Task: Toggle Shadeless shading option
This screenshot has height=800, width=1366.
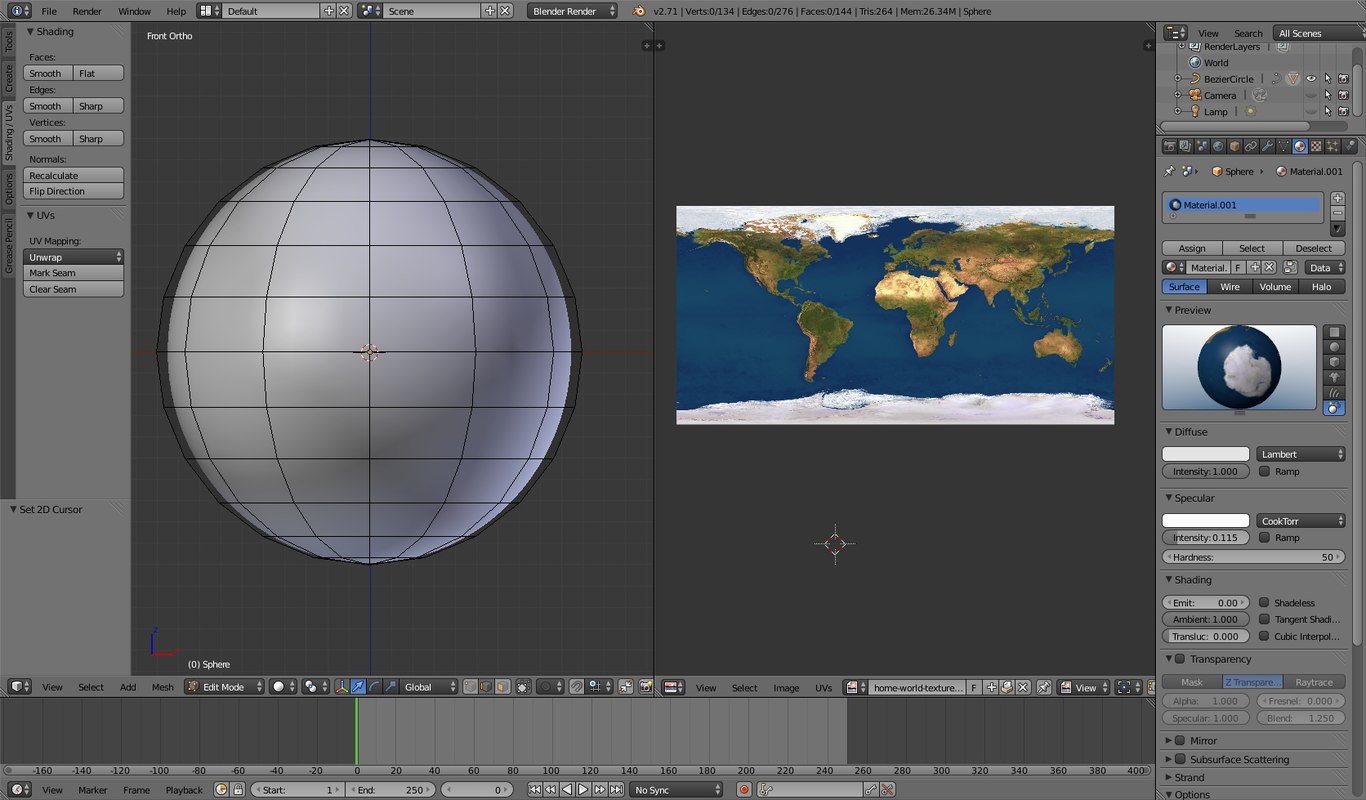Action: click(1264, 602)
